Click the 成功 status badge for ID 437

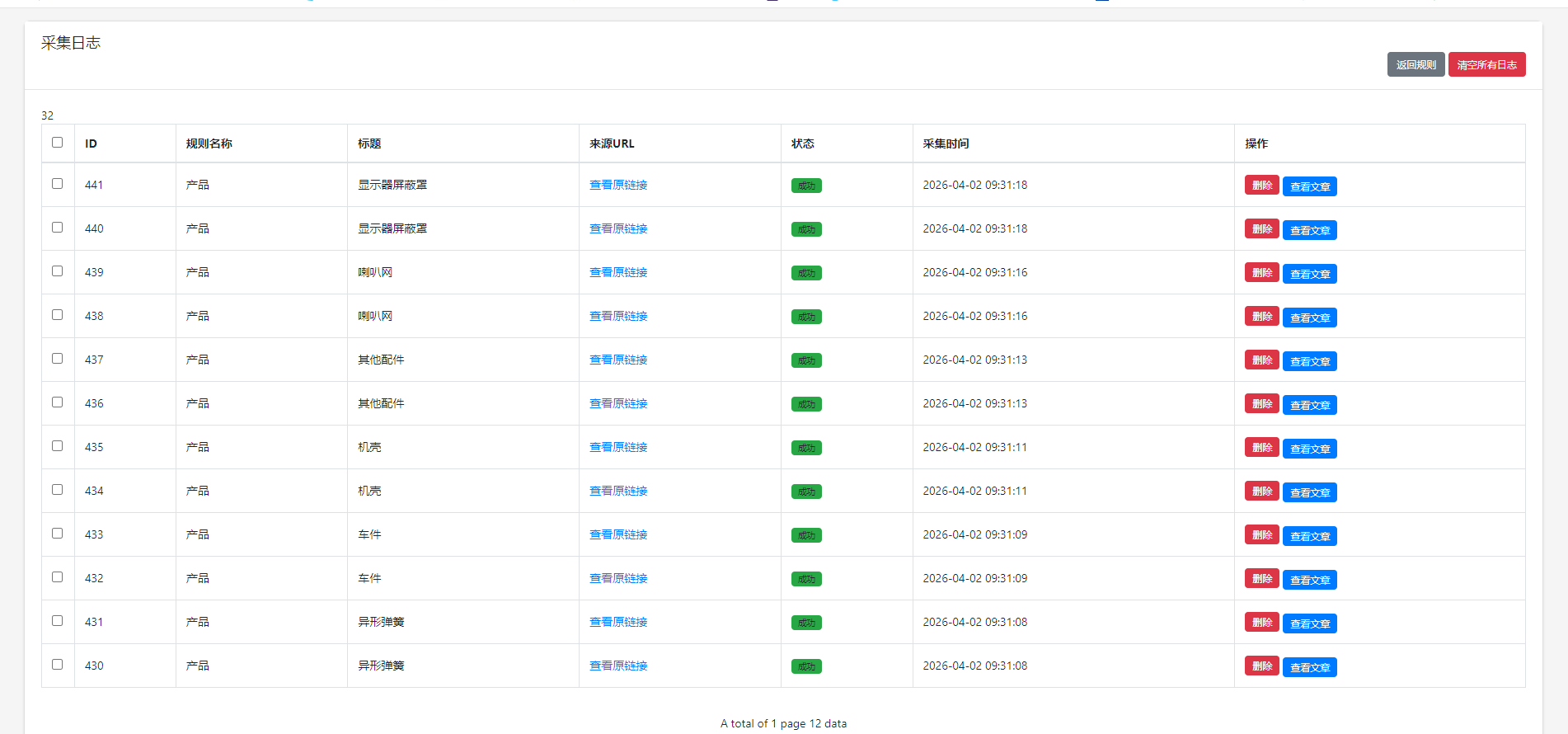[x=805, y=360]
